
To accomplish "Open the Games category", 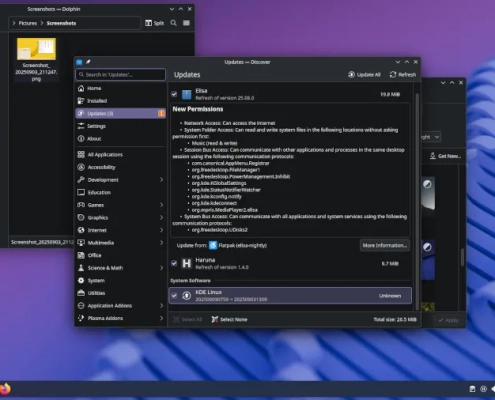I will [x=120, y=205].
